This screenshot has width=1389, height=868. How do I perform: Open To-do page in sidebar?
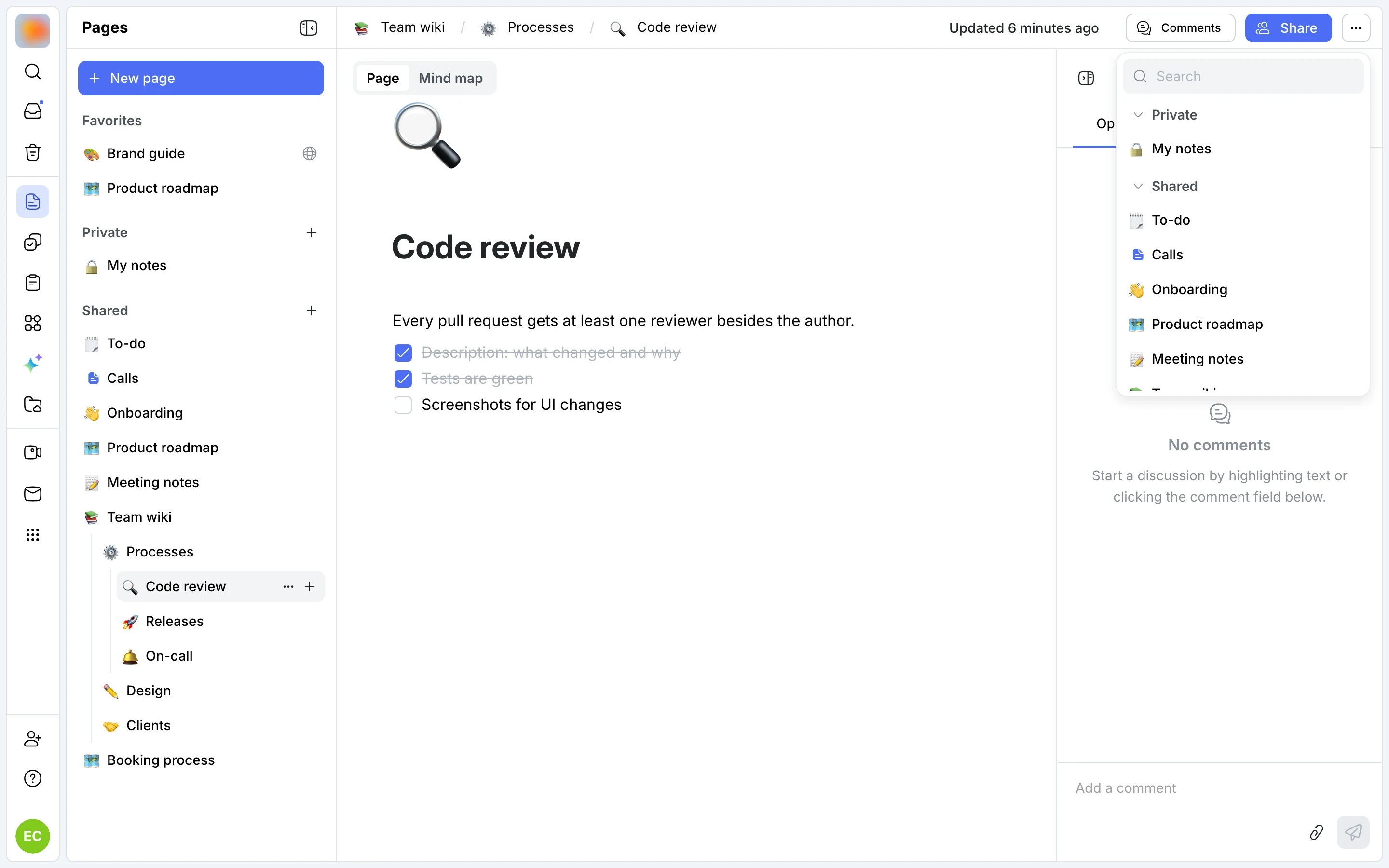(x=201, y=343)
